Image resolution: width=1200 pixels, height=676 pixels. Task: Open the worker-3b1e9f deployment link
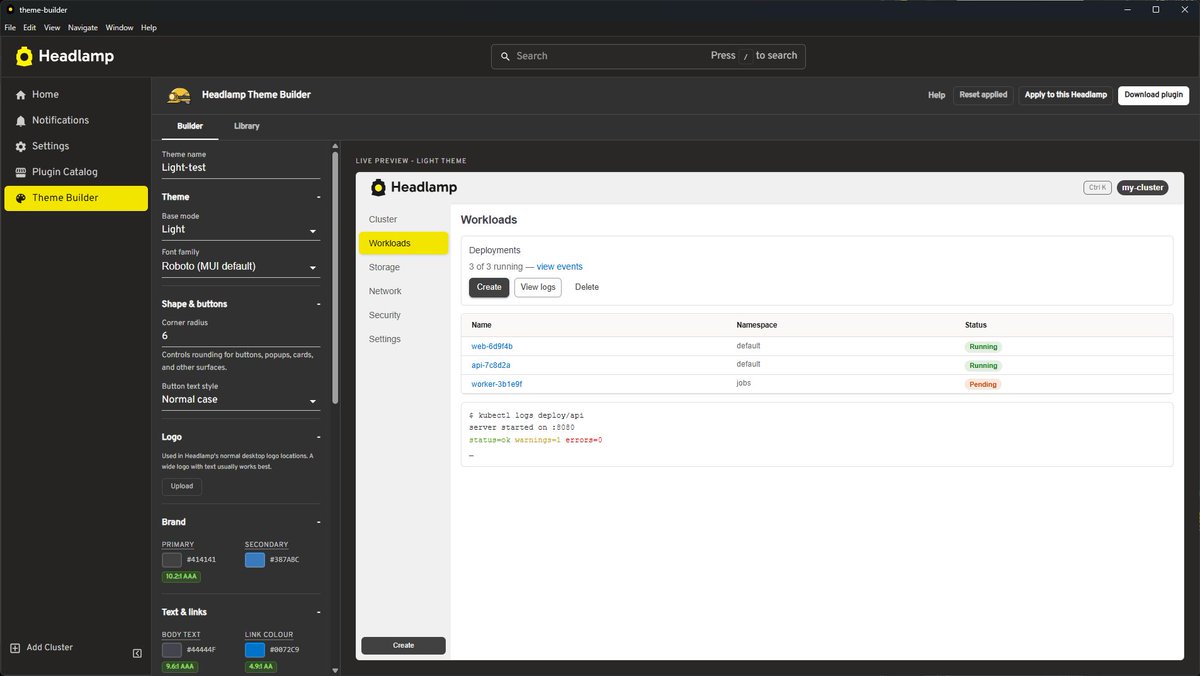(x=497, y=384)
